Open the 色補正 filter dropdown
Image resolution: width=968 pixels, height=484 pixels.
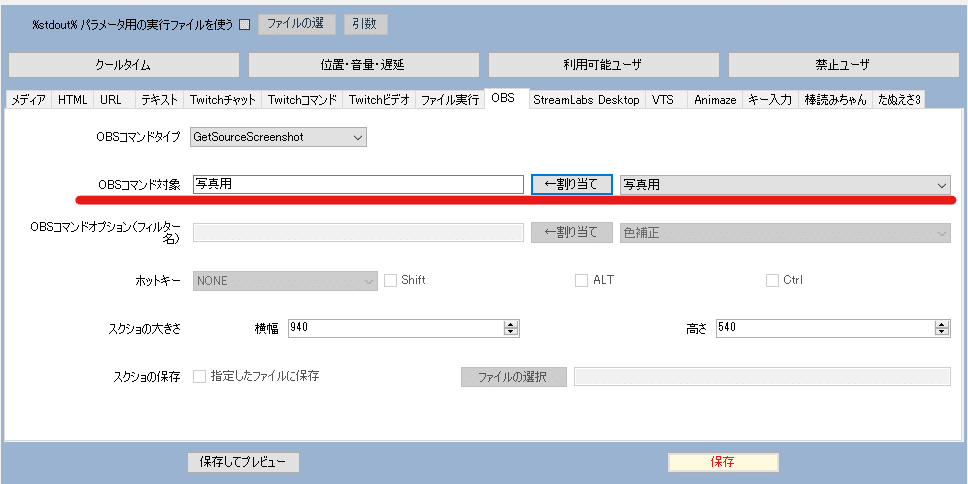785,233
